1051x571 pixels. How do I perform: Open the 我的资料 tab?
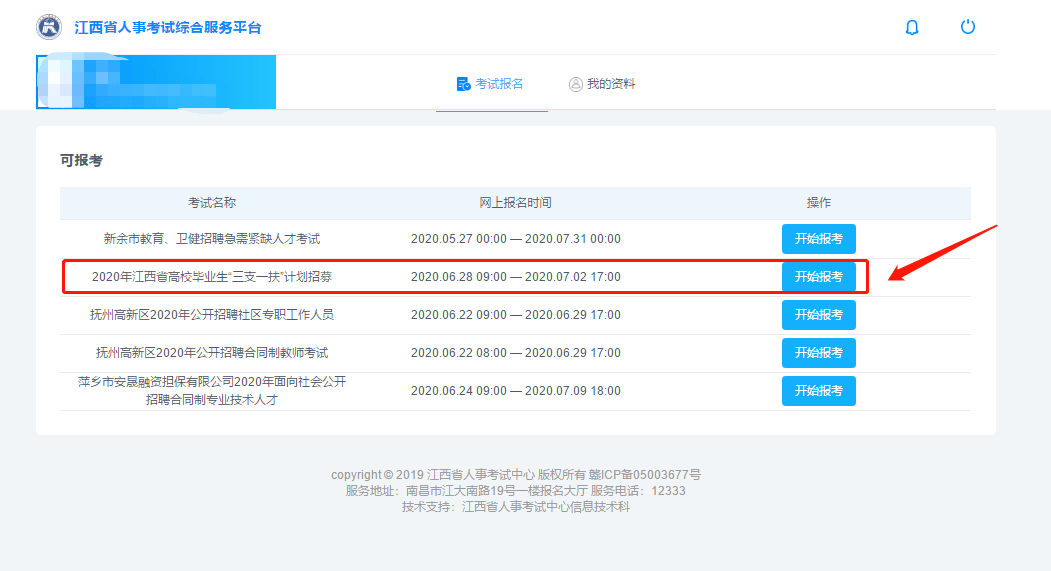click(x=602, y=84)
